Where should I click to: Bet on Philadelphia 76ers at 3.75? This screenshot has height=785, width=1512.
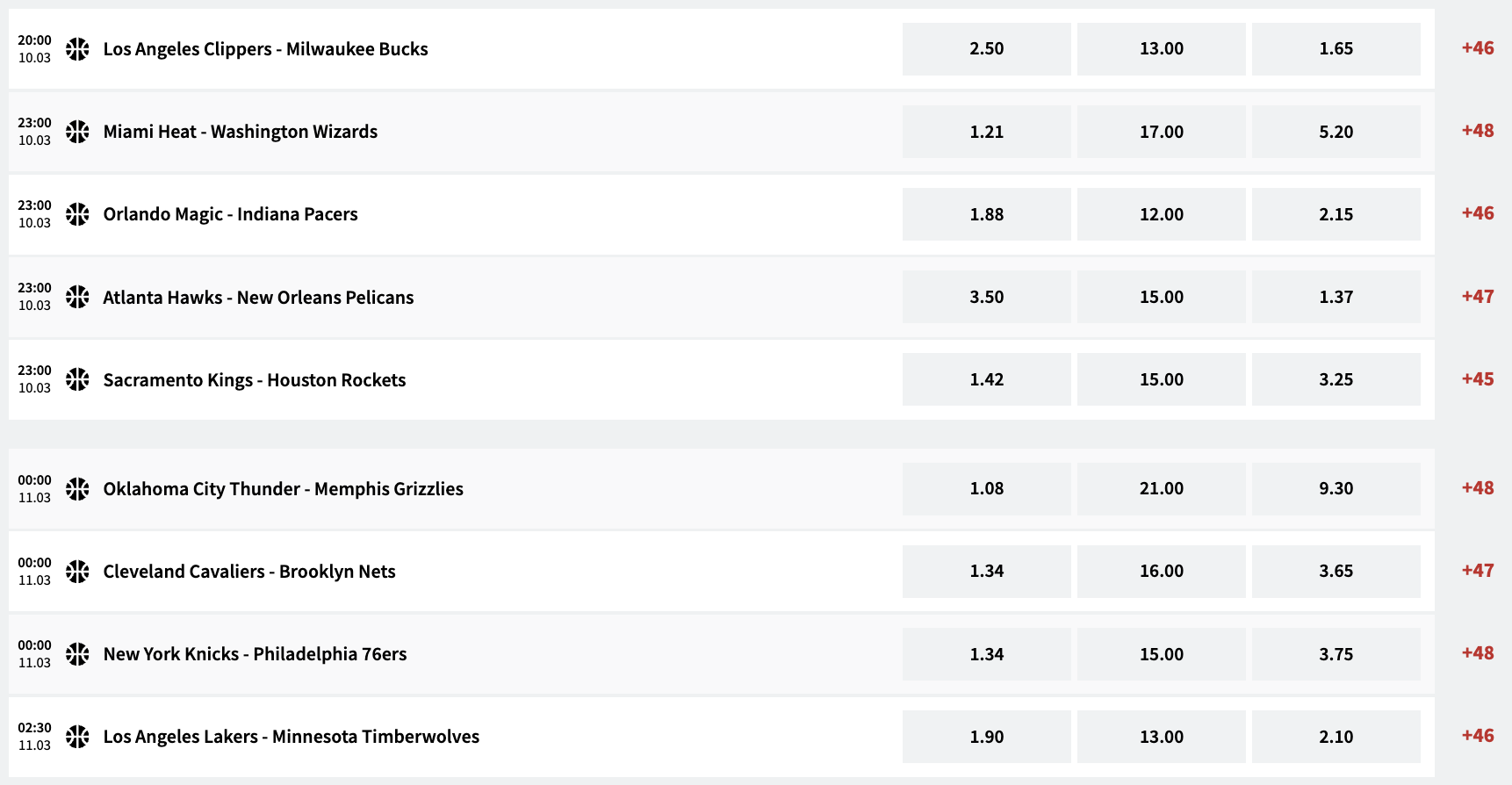click(1336, 654)
